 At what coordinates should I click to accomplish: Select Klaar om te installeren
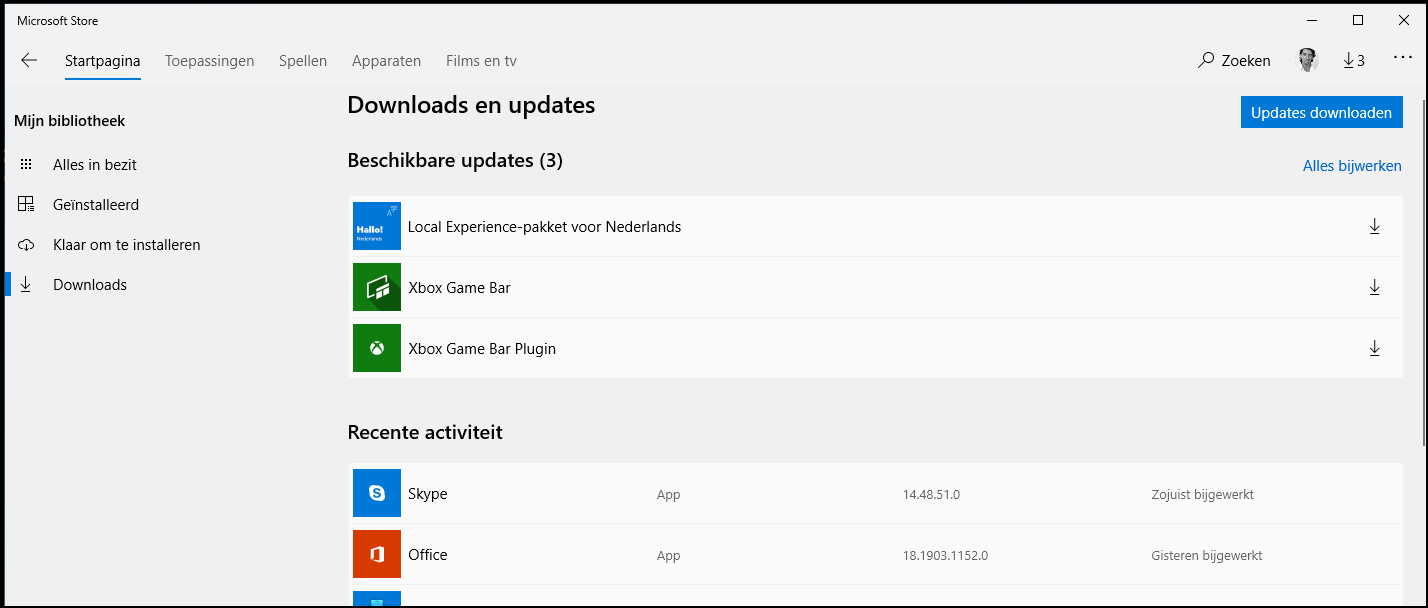click(x=127, y=245)
